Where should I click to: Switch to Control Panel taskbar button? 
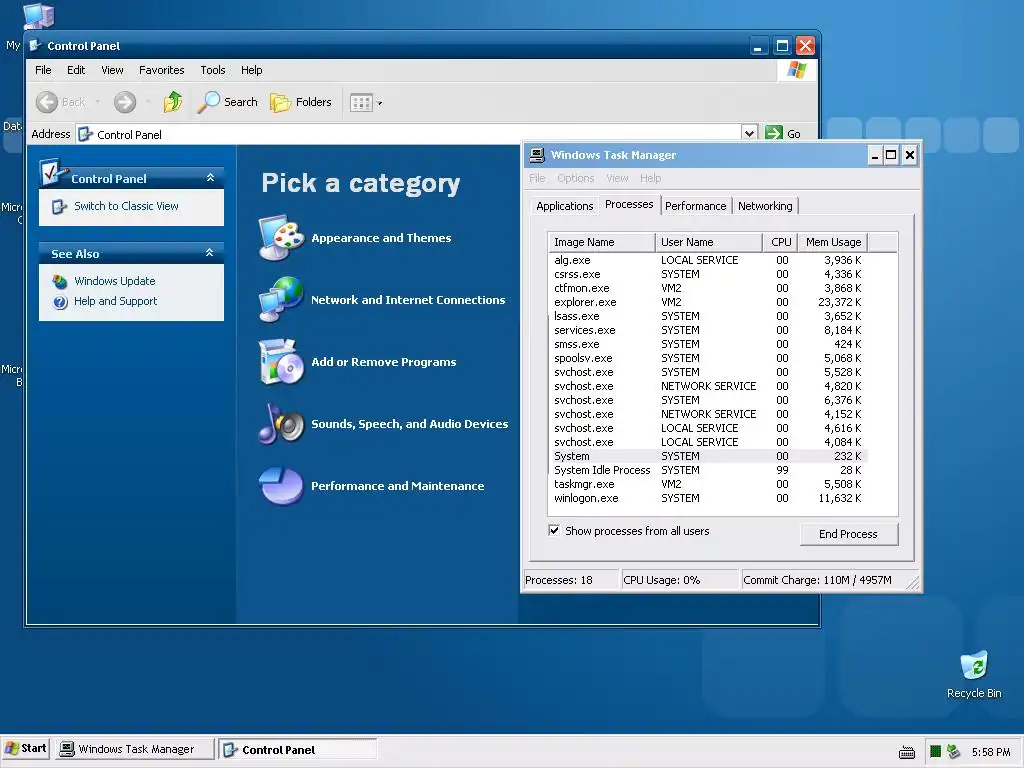click(297, 749)
